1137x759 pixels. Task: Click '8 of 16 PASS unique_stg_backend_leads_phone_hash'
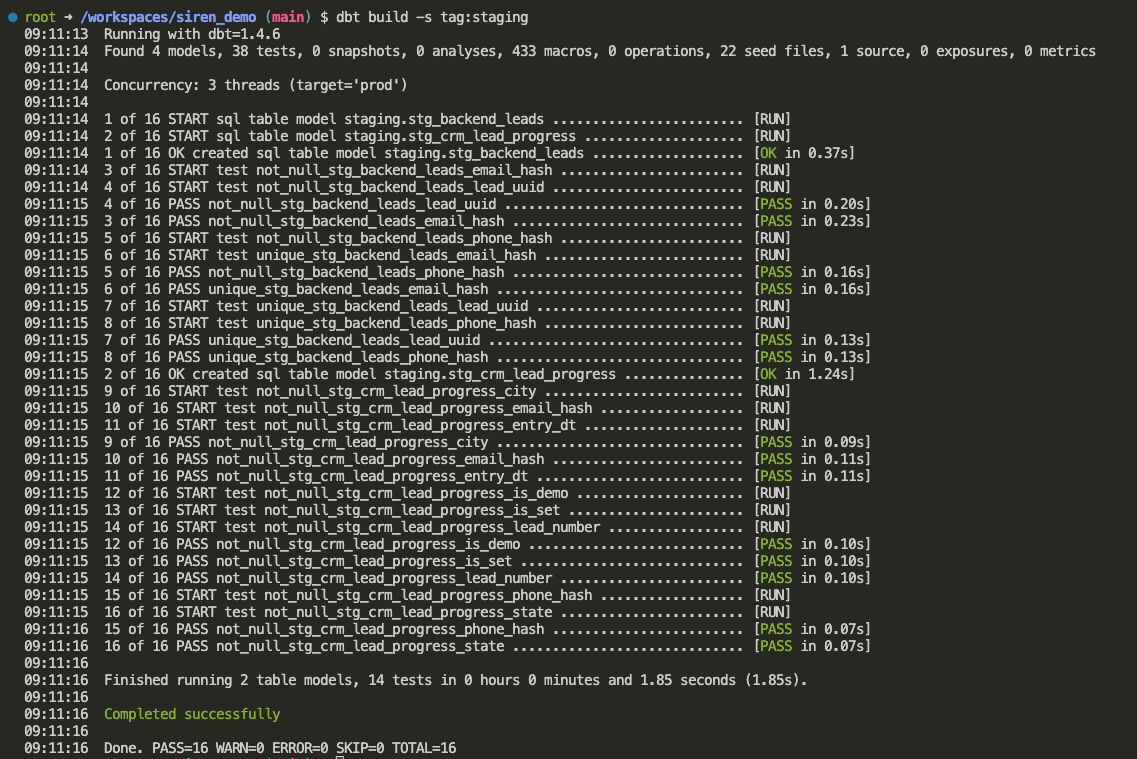click(296, 357)
